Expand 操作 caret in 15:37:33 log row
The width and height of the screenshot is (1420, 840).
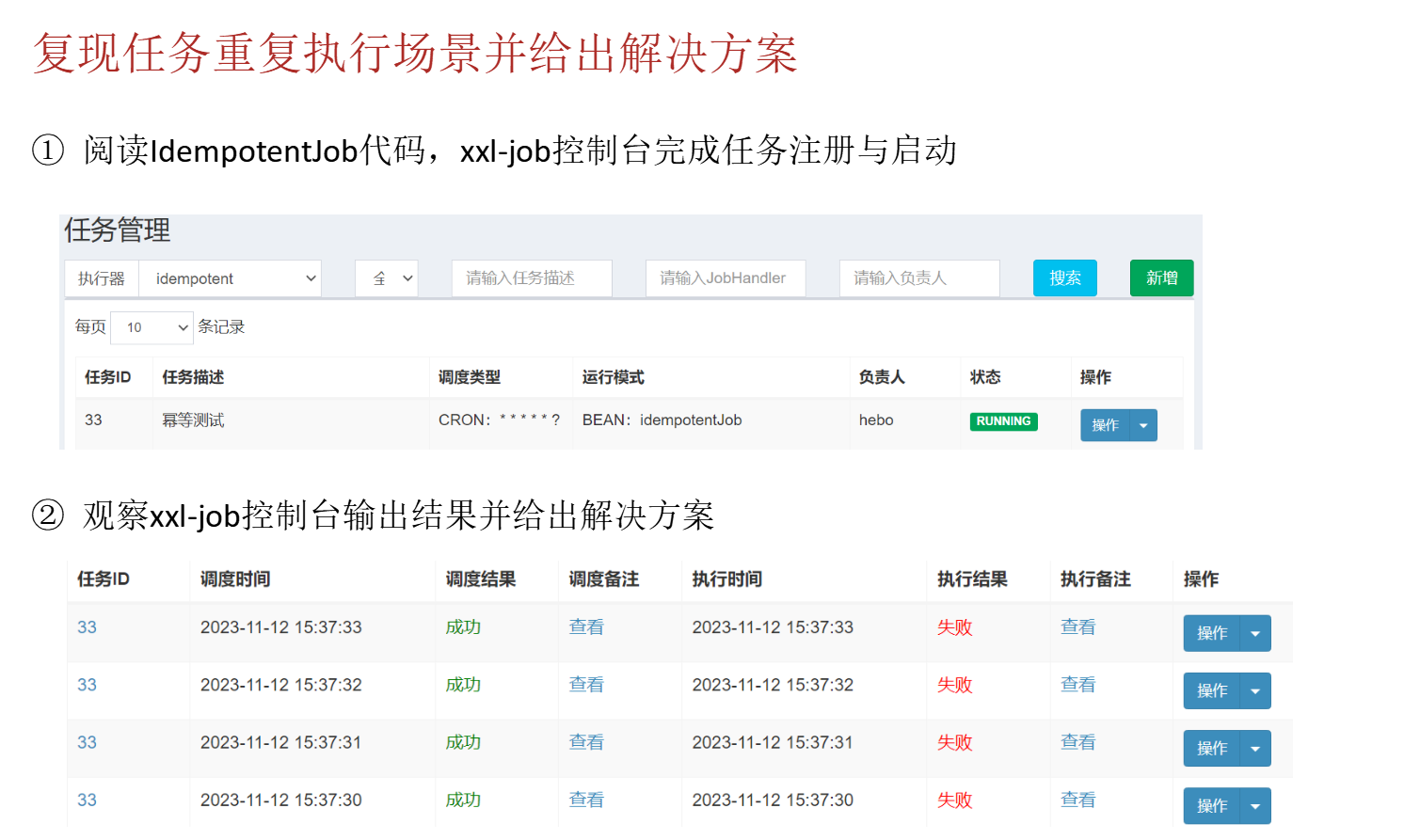pos(1255,633)
